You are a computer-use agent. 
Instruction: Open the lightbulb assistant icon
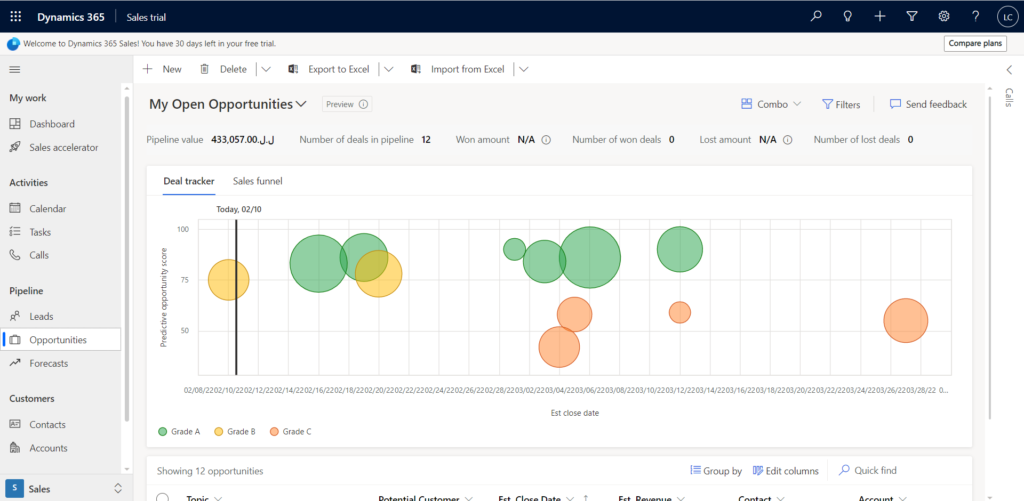[848, 17]
